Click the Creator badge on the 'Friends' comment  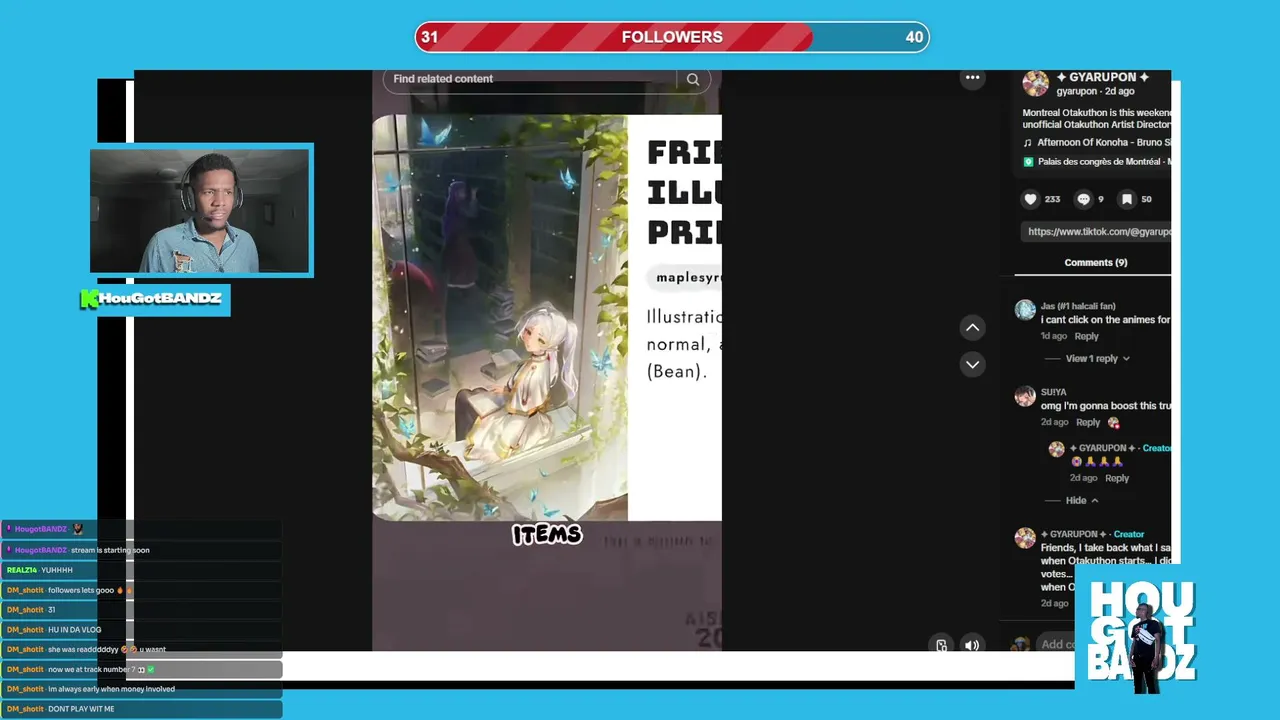(x=1129, y=534)
